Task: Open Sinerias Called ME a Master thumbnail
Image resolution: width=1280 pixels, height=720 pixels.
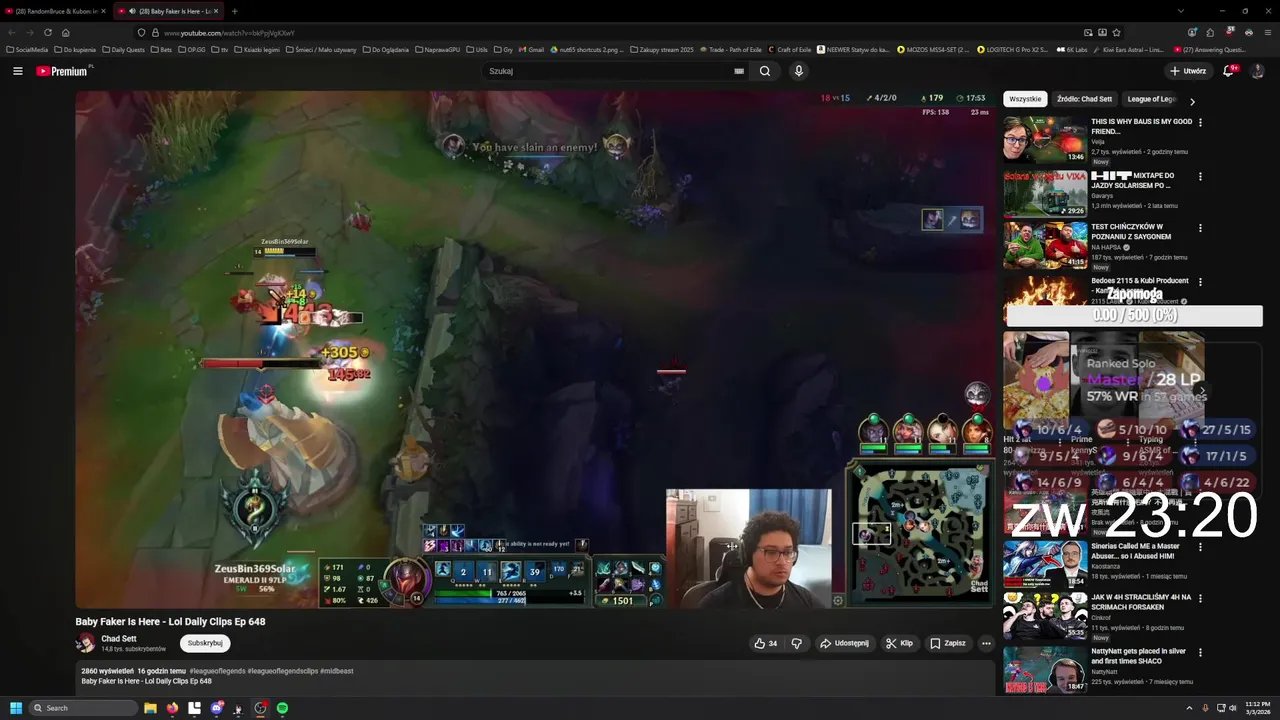Action: tap(1045, 564)
